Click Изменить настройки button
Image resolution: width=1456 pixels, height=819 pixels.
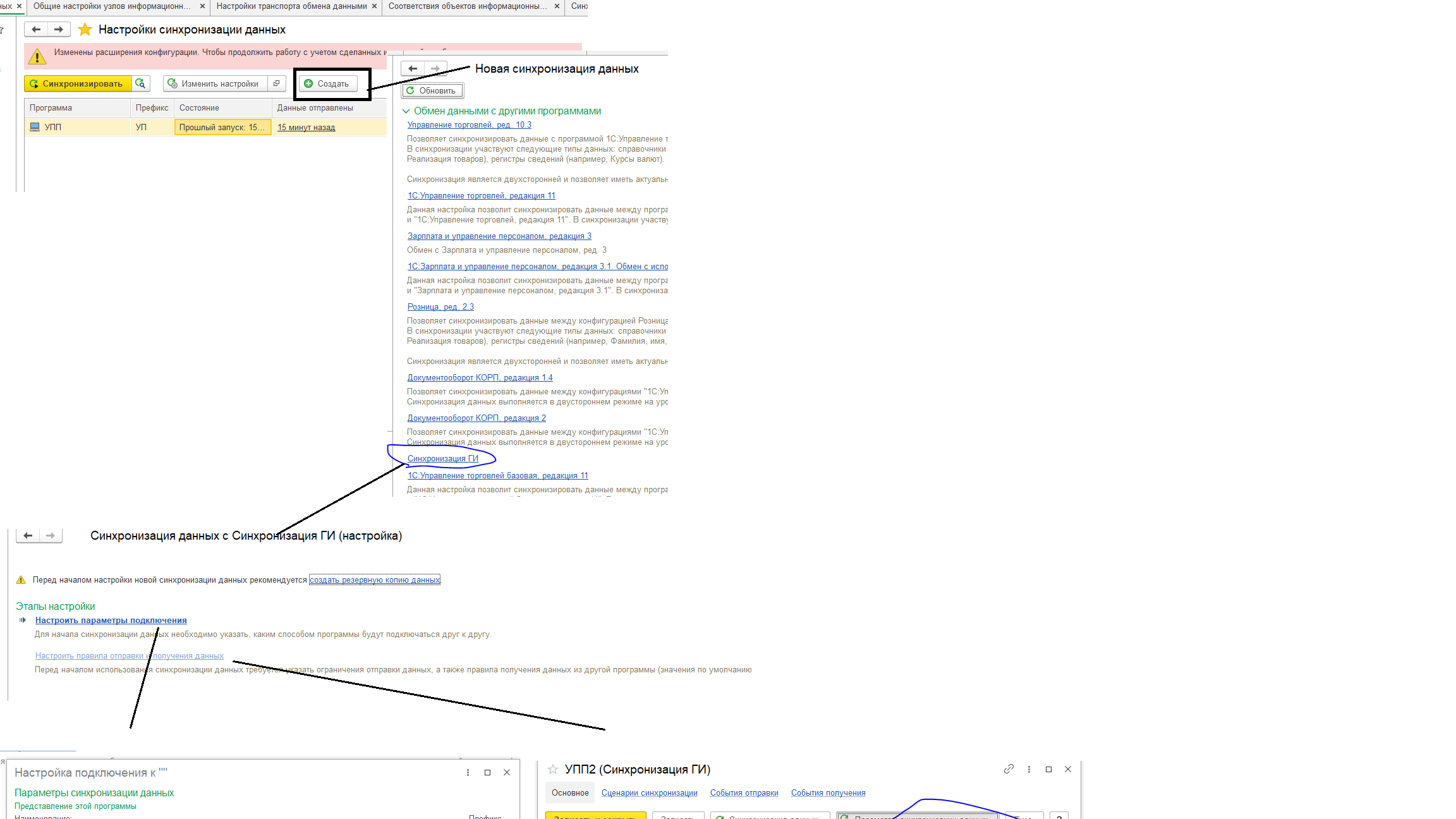[x=215, y=83]
